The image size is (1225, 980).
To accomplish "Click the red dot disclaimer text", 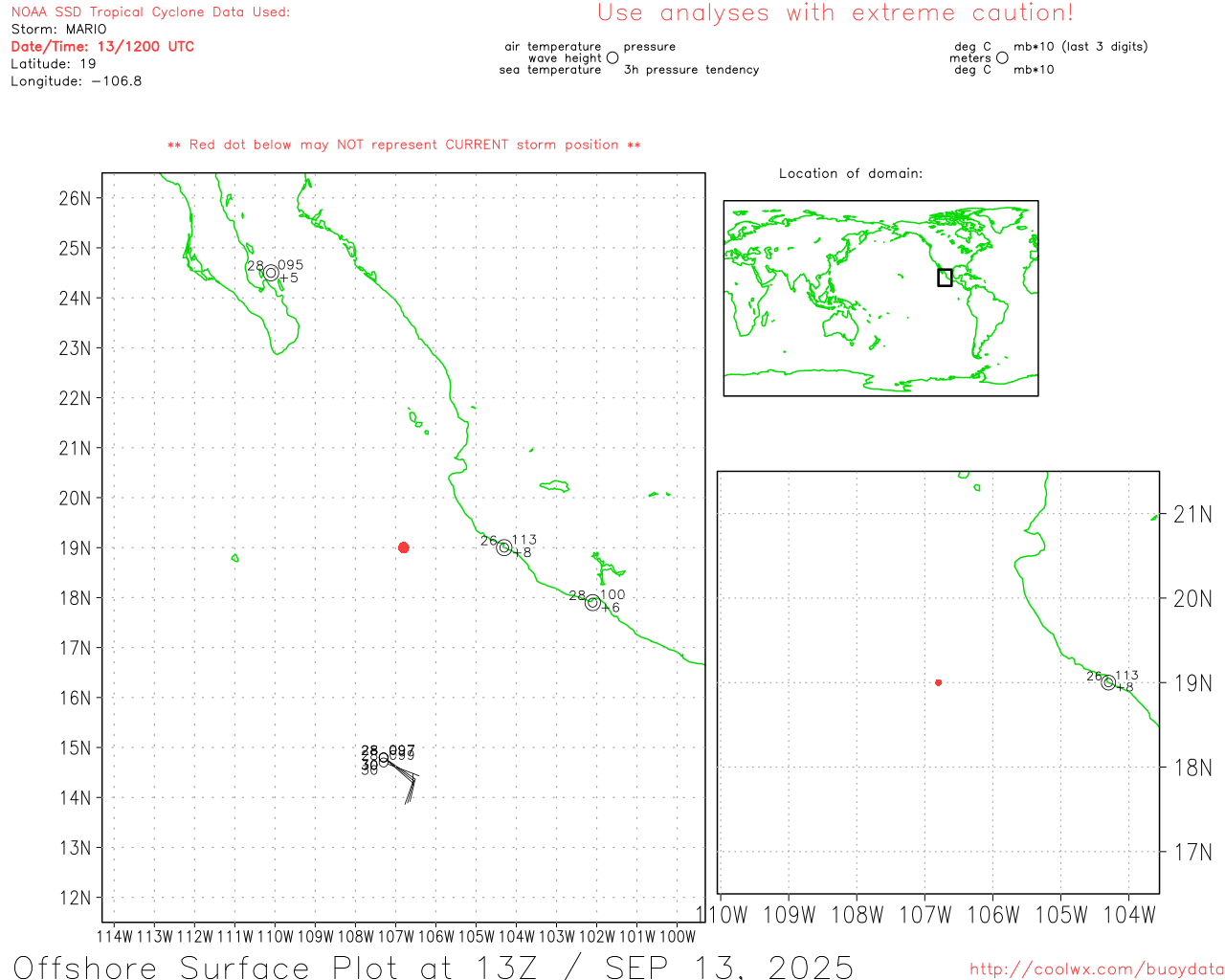I will [404, 145].
